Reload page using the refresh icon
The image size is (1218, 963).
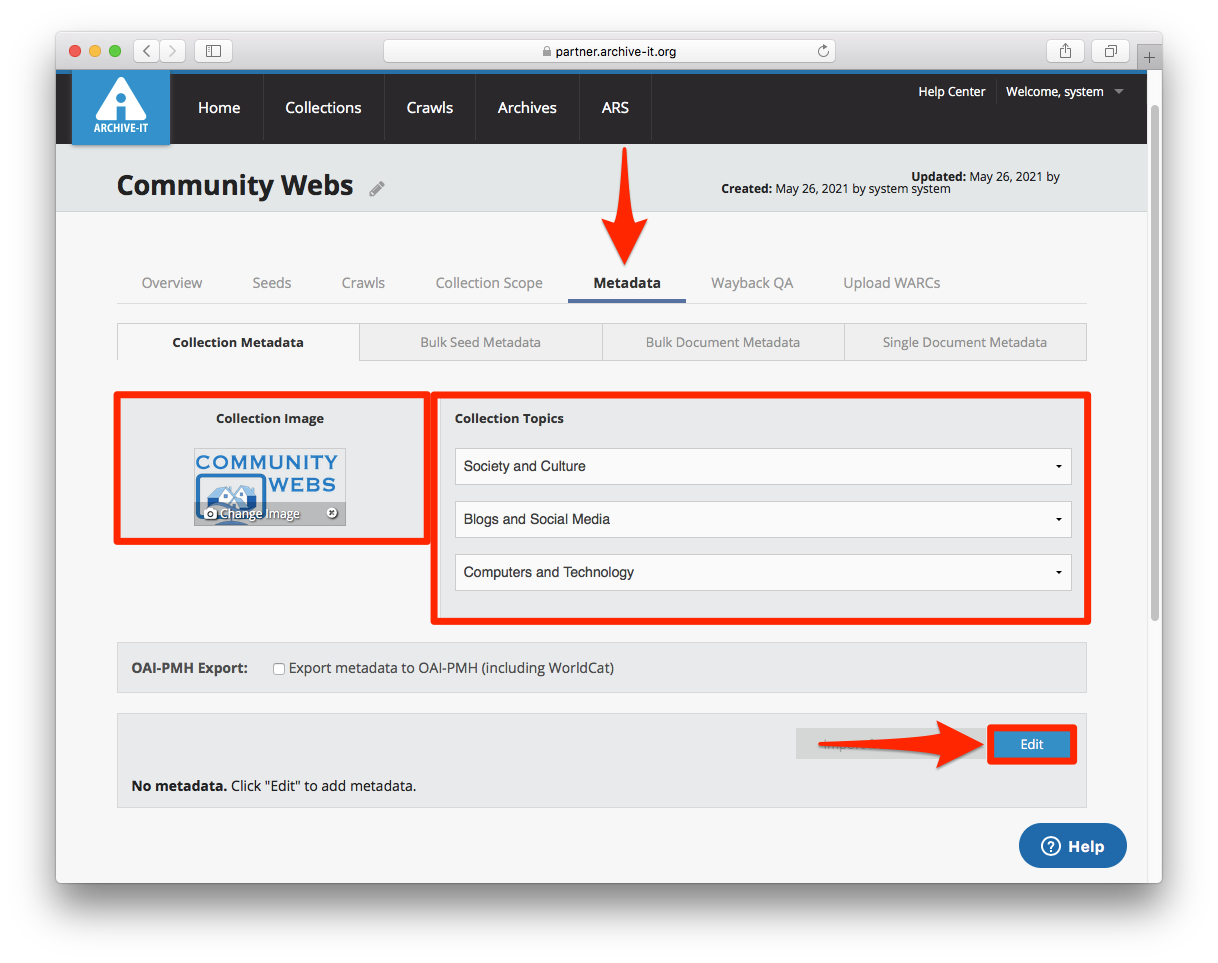[823, 51]
